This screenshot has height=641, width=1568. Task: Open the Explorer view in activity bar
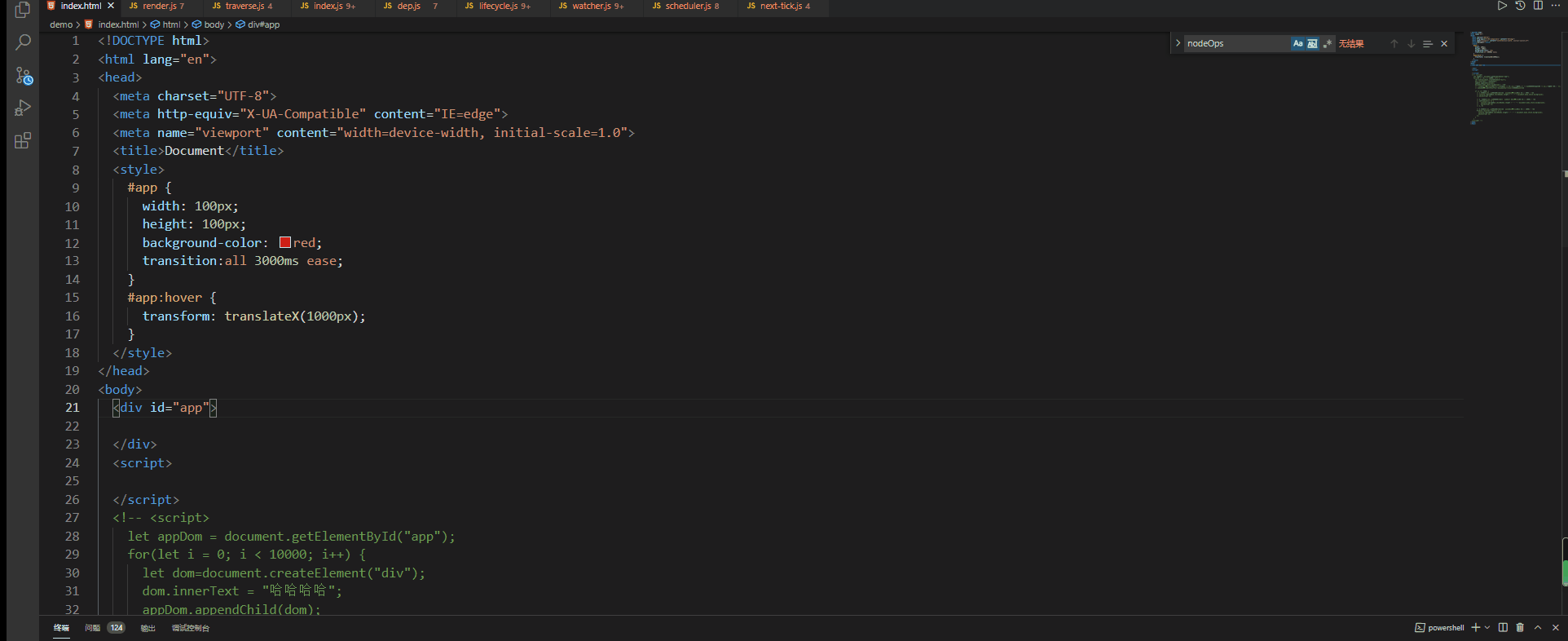click(x=23, y=10)
